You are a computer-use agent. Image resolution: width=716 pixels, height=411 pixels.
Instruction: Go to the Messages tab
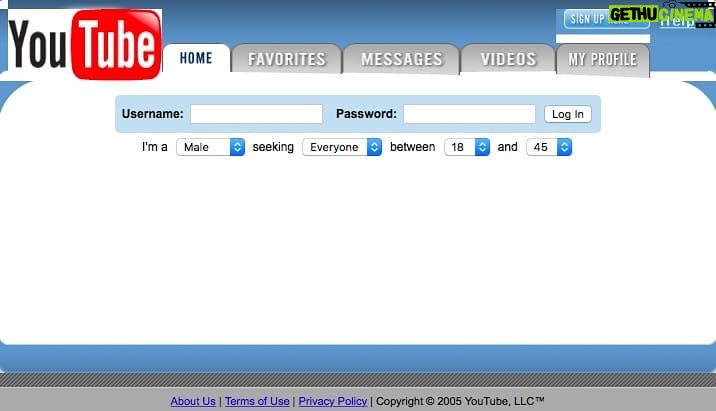[401, 58]
